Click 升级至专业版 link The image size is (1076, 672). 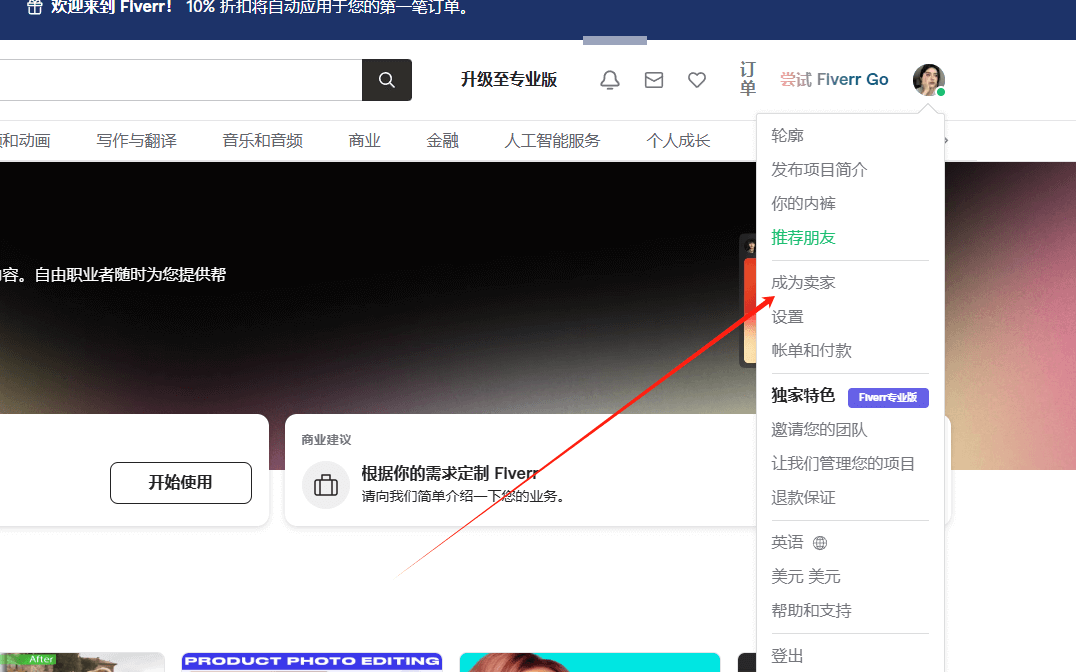(x=508, y=80)
